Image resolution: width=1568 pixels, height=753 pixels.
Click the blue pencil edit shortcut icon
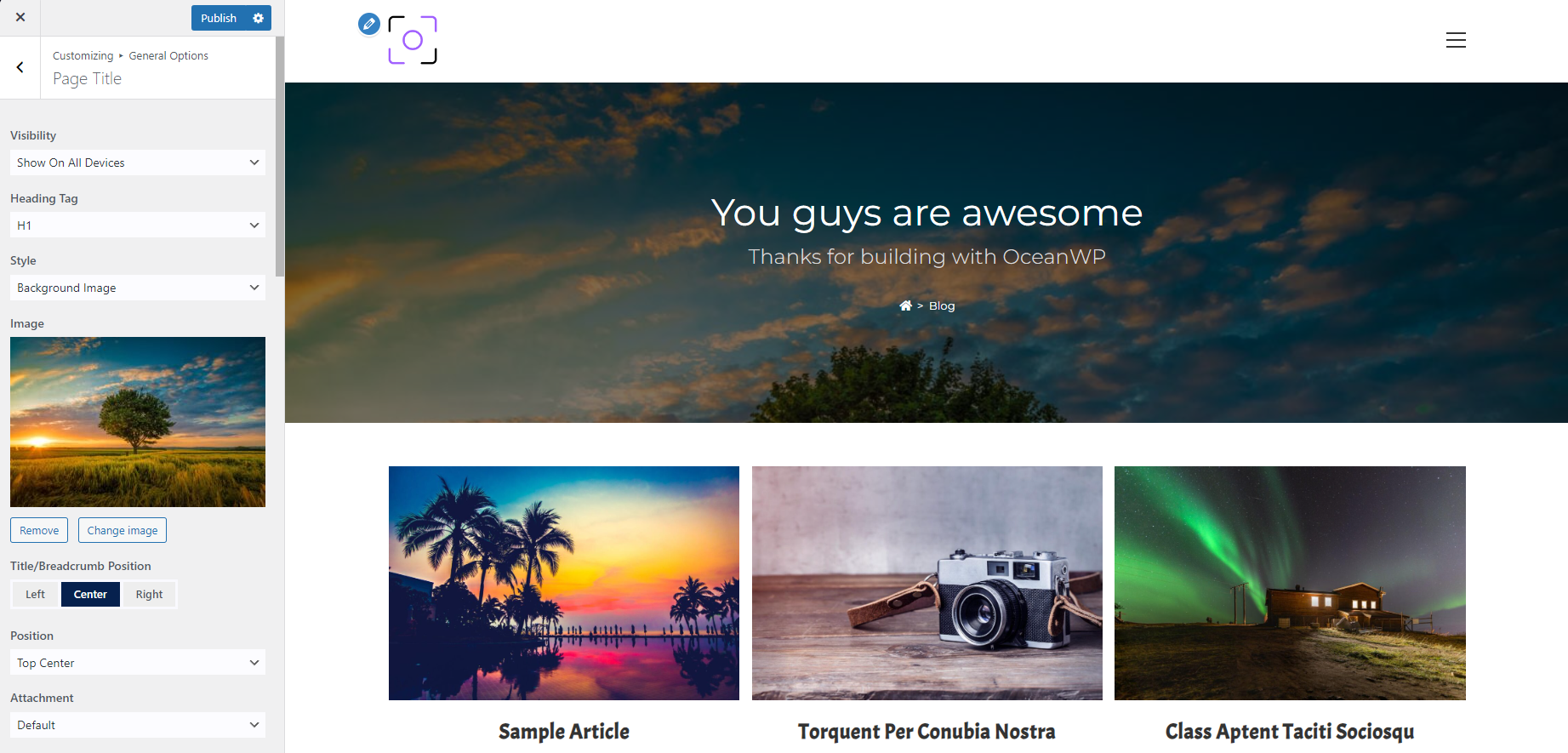[369, 24]
